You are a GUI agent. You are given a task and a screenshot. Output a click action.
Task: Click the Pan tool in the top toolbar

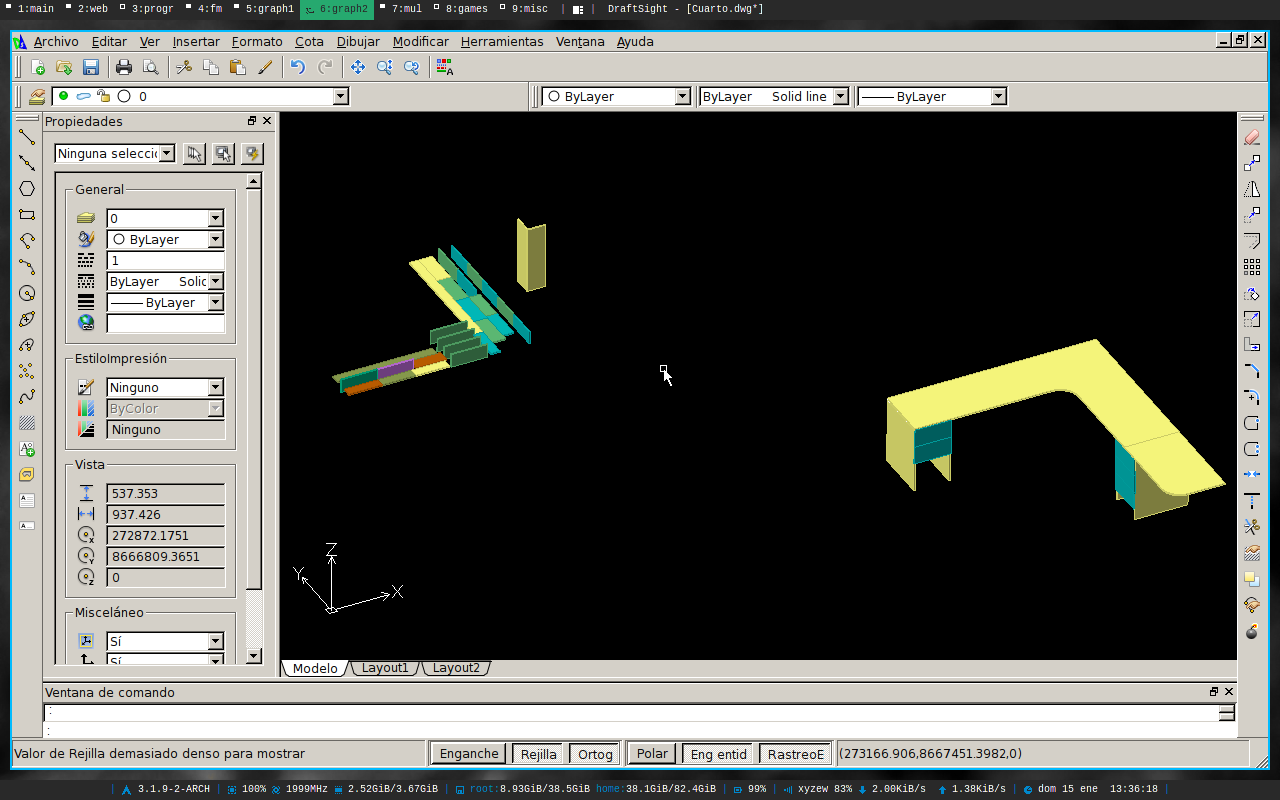[x=357, y=67]
